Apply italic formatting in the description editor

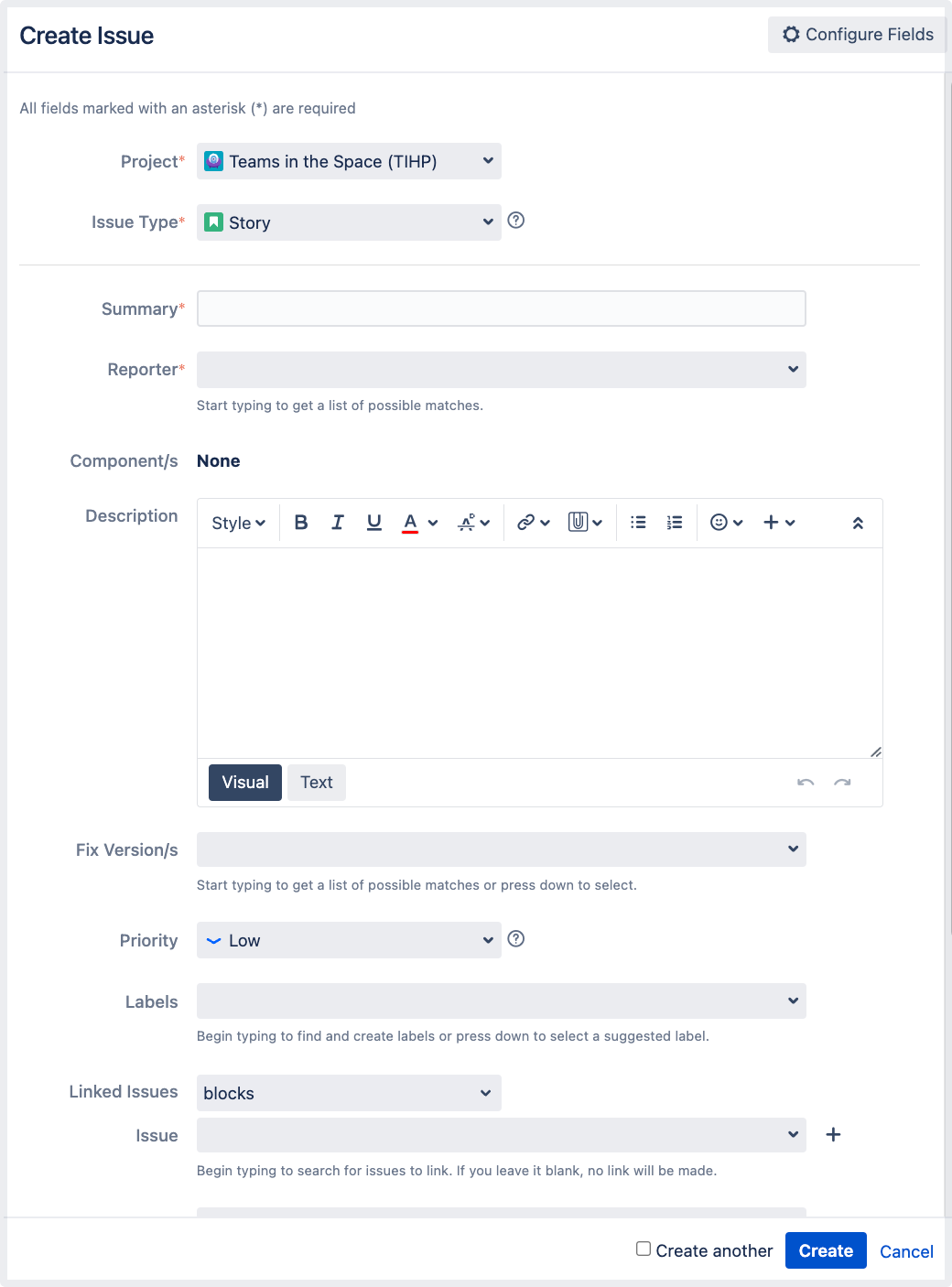click(337, 522)
